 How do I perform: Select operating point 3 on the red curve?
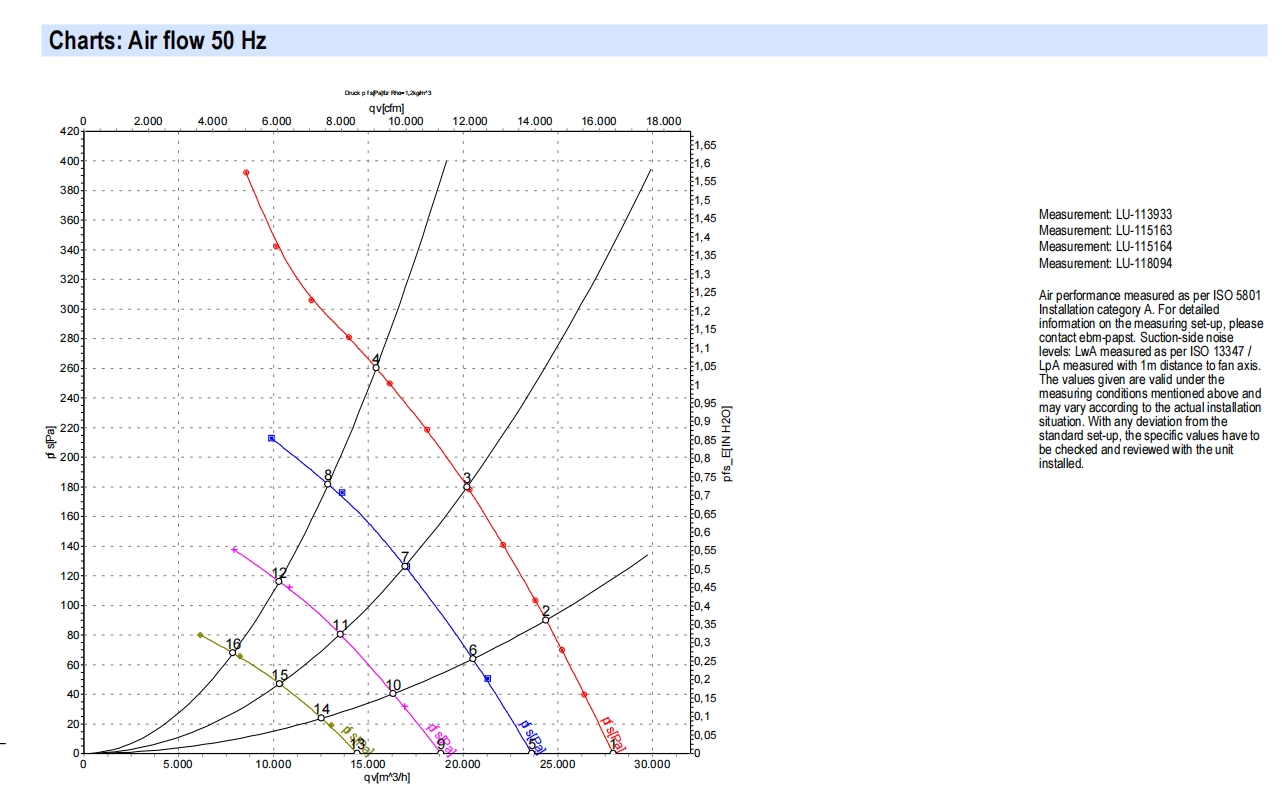pyautogui.click(x=466, y=487)
